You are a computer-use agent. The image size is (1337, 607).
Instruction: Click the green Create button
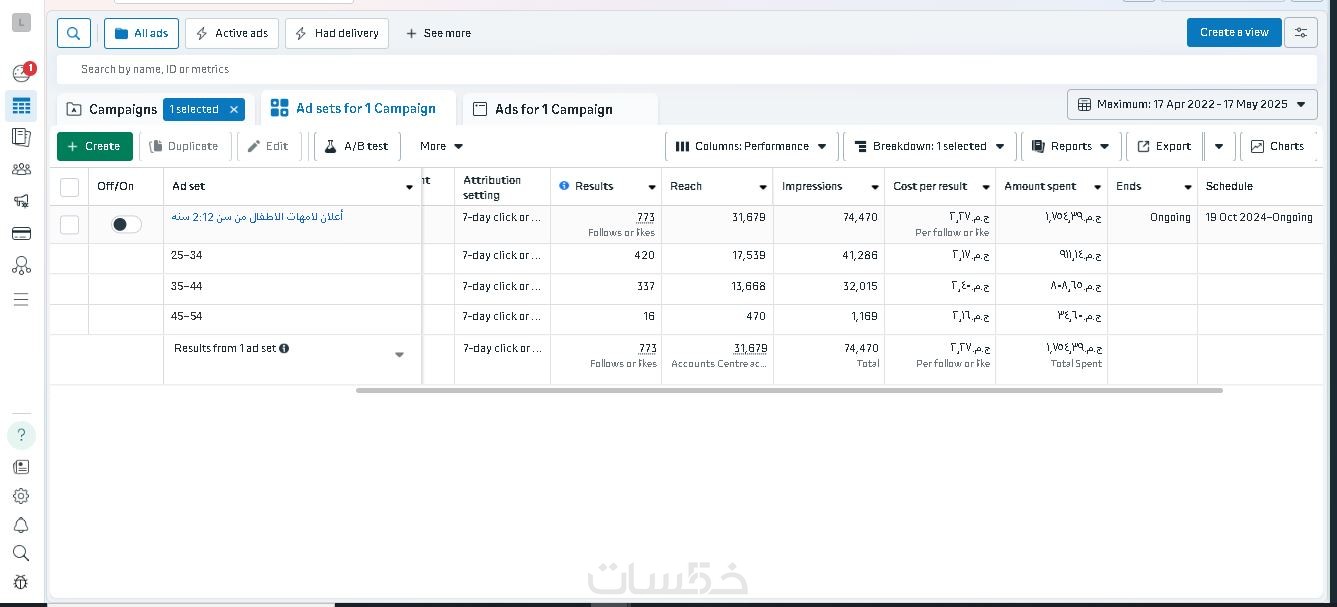(95, 146)
